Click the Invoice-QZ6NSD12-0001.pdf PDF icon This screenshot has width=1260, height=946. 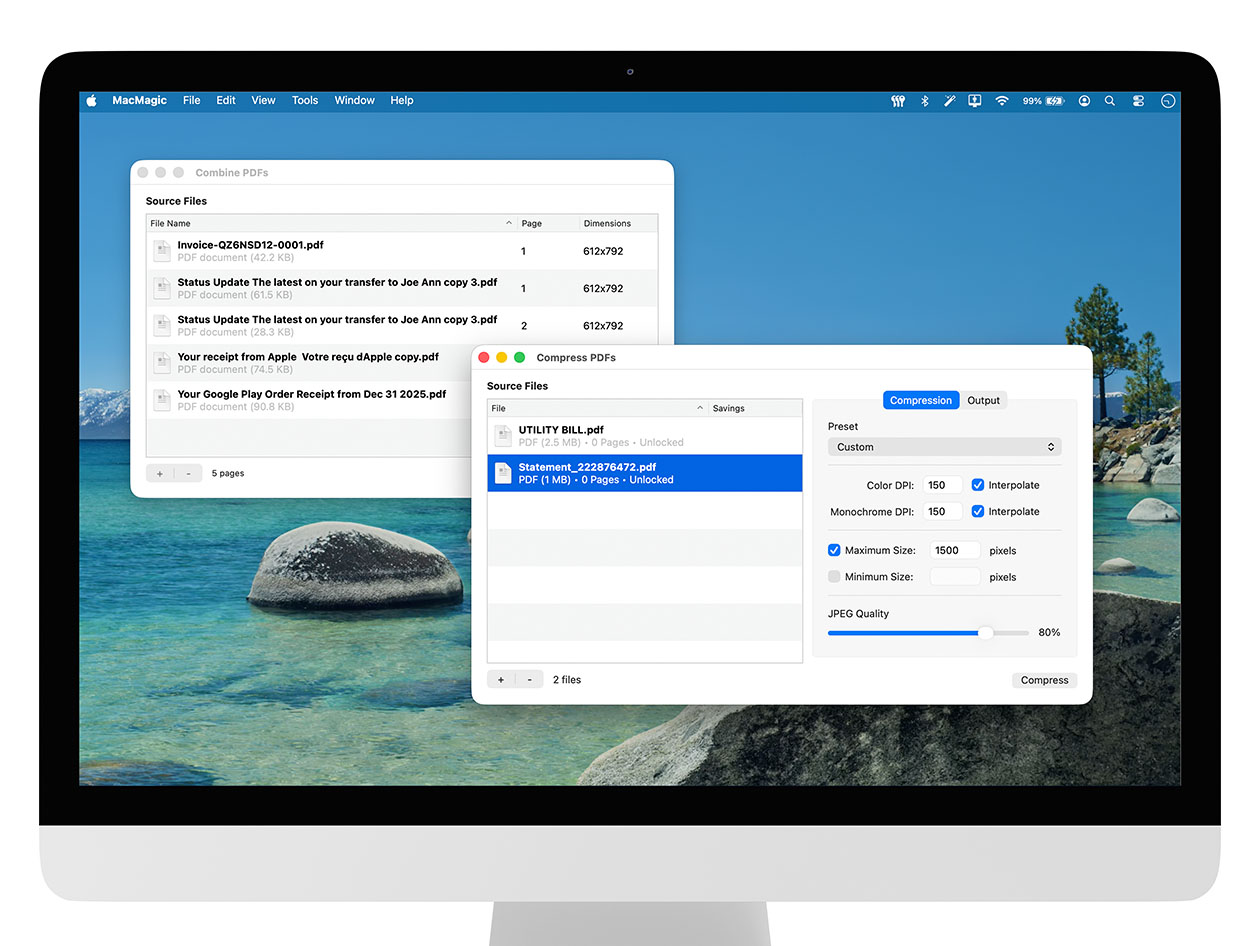click(x=162, y=250)
